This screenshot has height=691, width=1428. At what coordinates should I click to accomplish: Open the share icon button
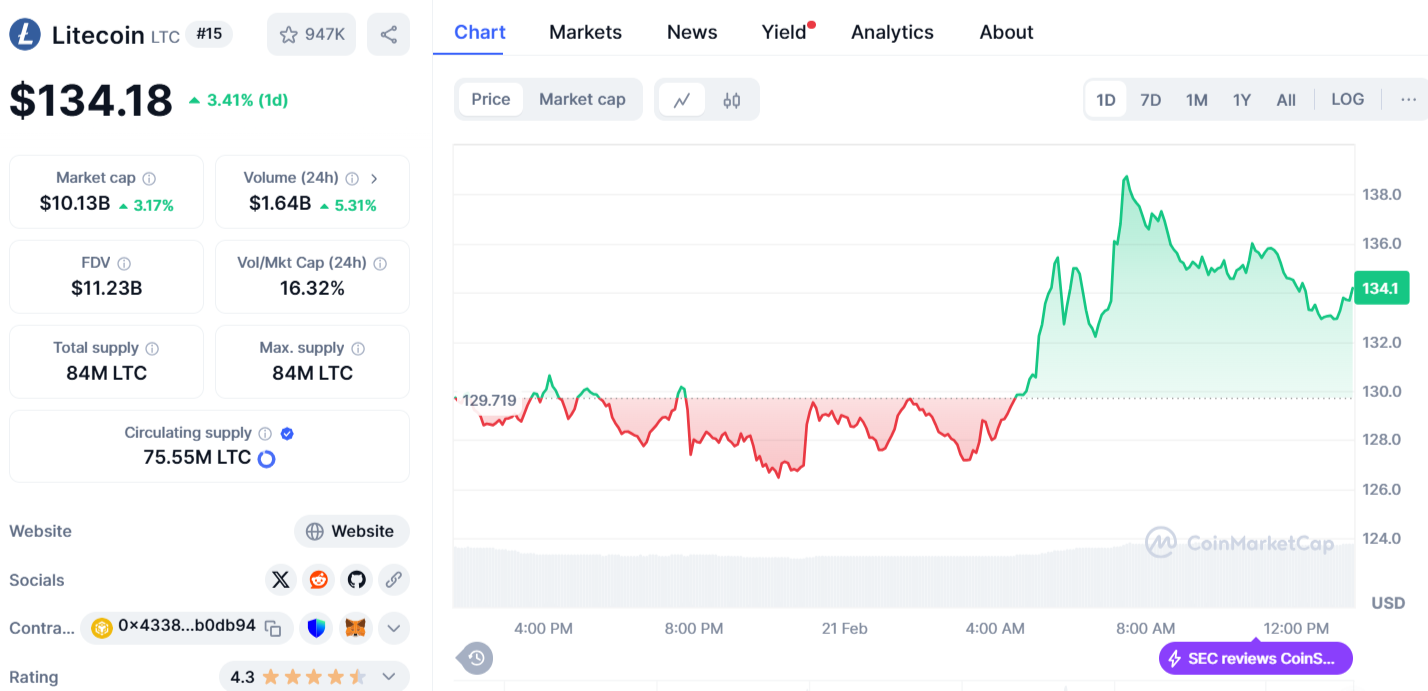(x=389, y=34)
